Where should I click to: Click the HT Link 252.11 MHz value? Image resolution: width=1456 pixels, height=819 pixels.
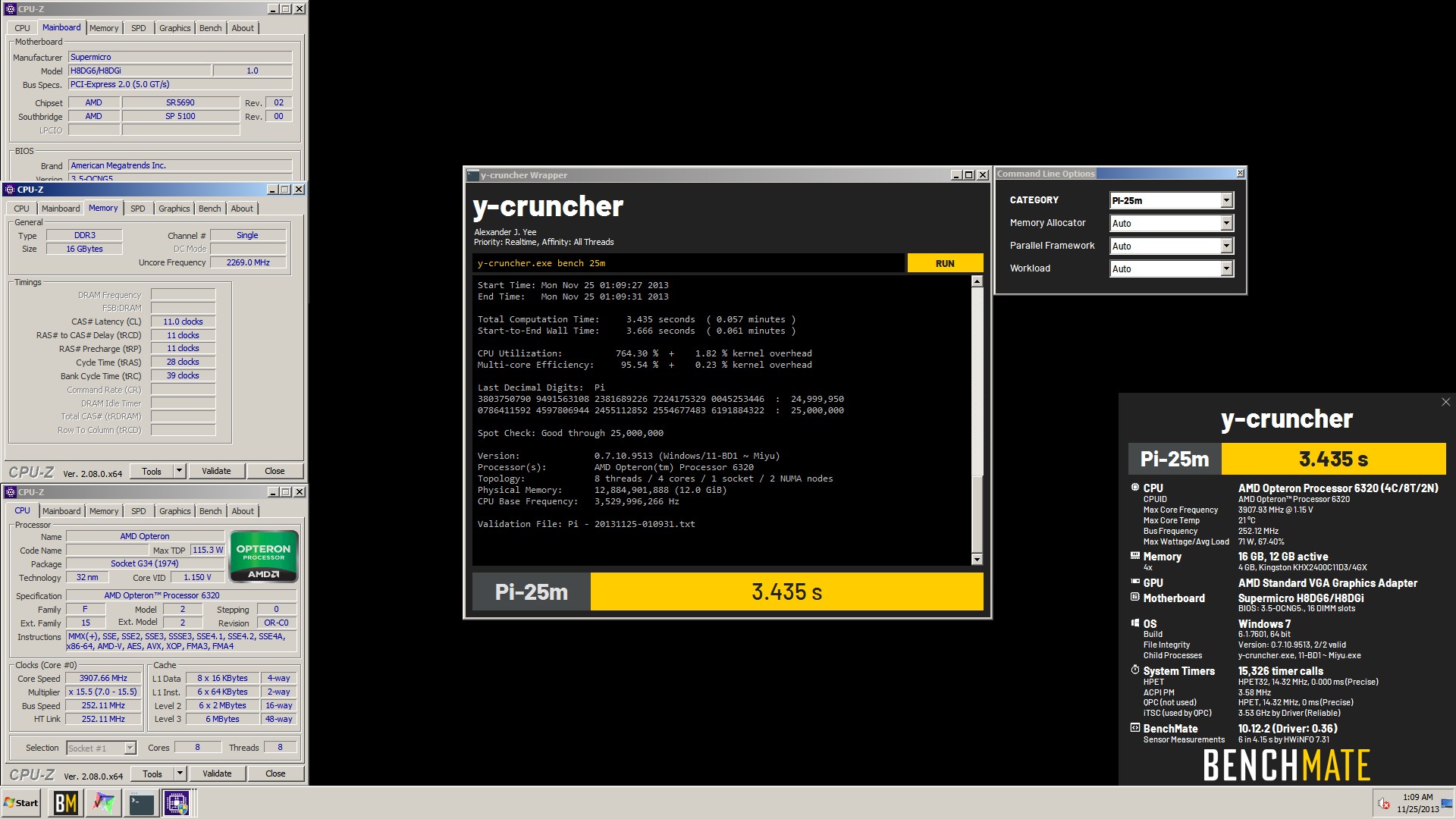[x=104, y=719]
